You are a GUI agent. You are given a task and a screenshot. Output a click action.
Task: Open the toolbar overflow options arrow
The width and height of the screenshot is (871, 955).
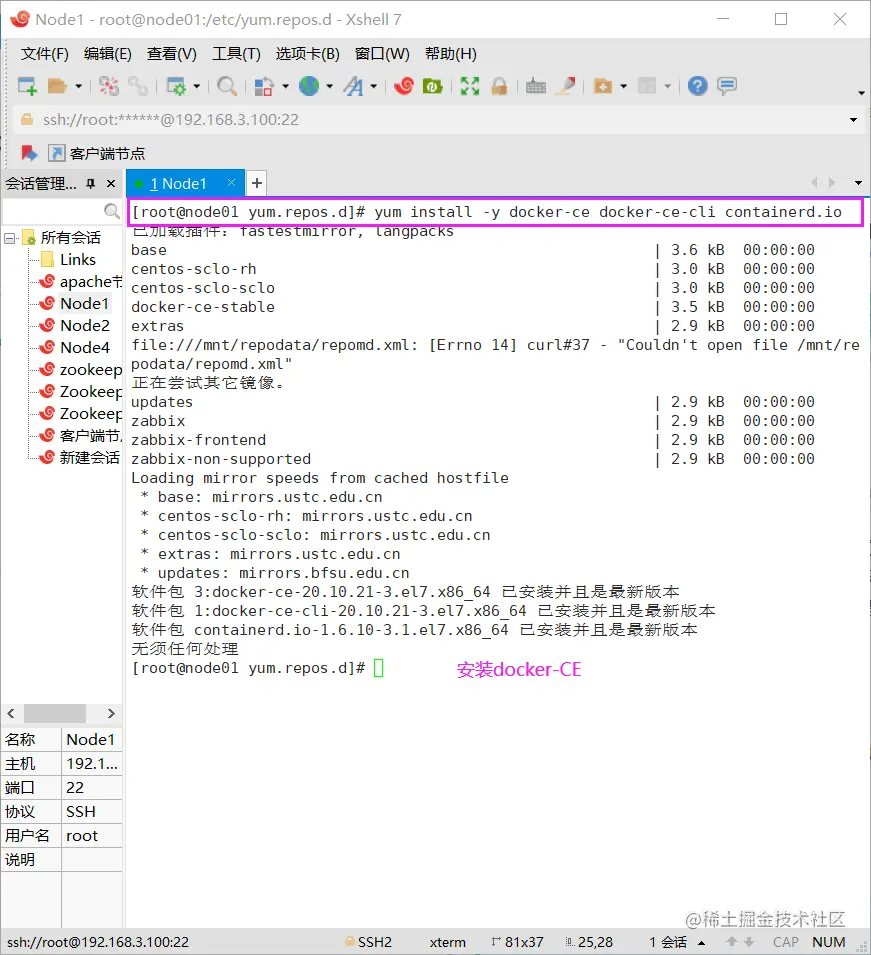pyautogui.click(x=861, y=93)
